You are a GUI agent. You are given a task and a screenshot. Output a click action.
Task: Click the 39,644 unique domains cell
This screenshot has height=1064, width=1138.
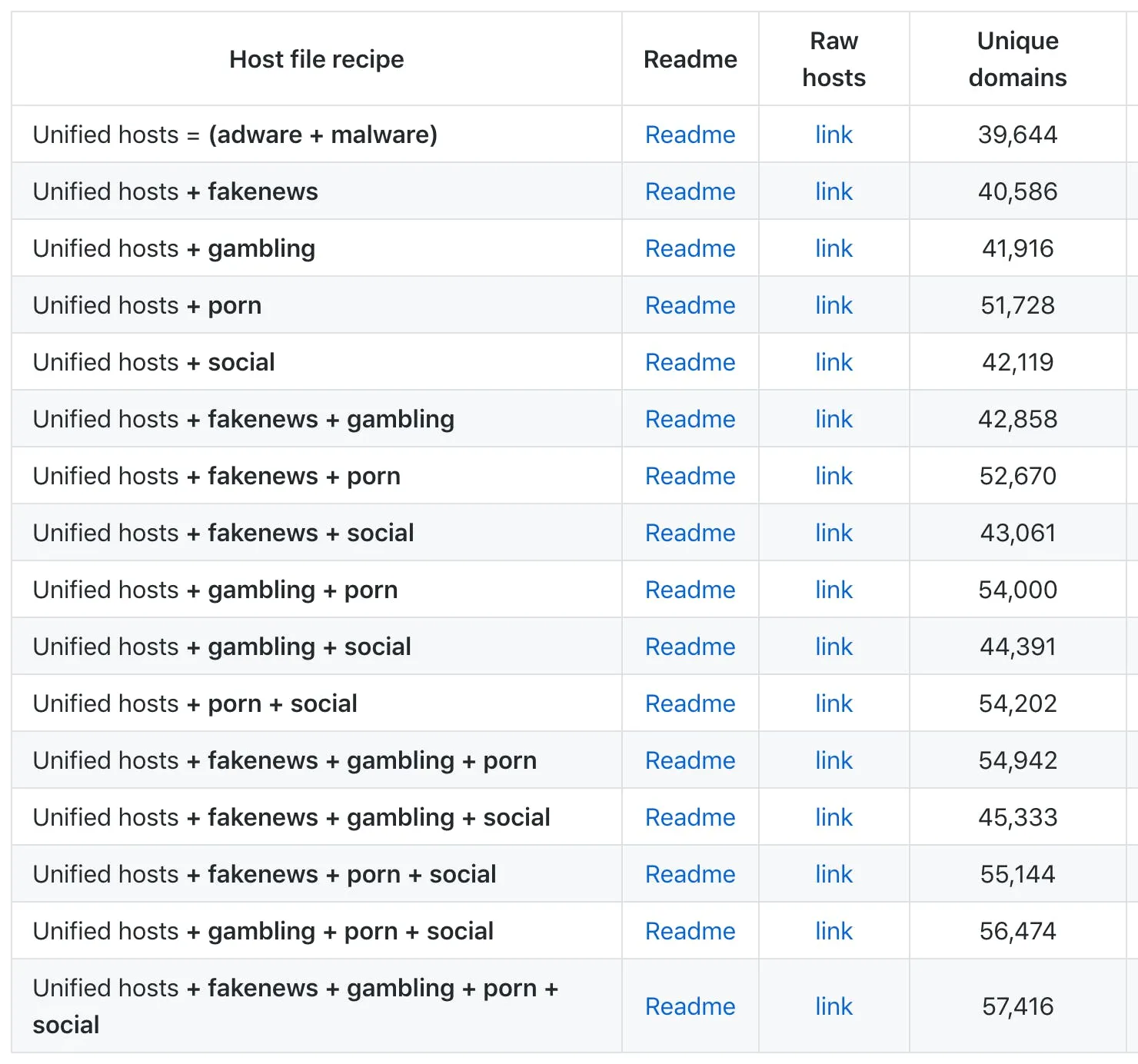click(x=1017, y=135)
